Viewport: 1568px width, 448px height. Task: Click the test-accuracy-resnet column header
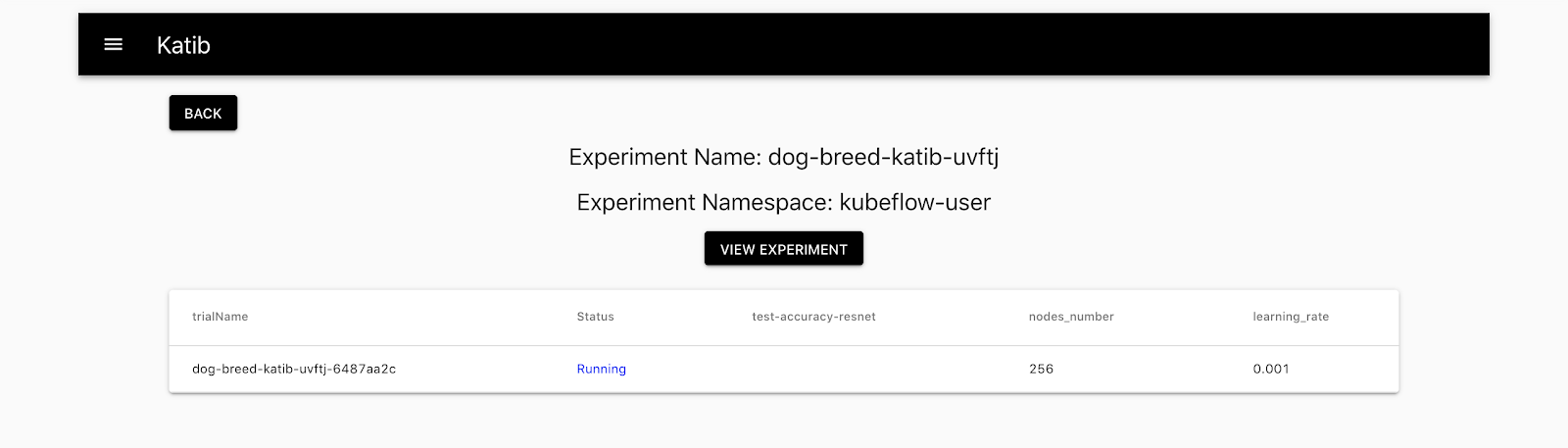[x=813, y=317]
